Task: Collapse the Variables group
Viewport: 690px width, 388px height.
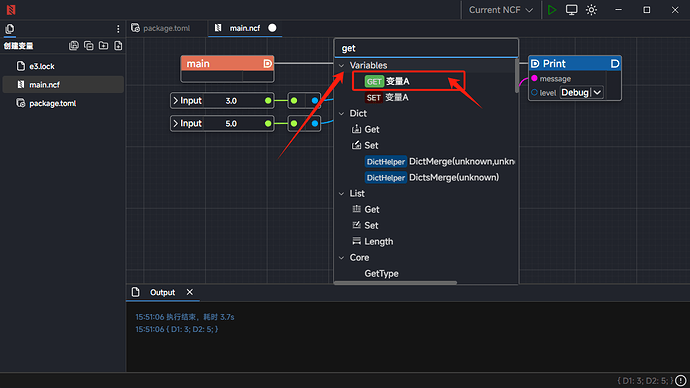Action: [341, 66]
